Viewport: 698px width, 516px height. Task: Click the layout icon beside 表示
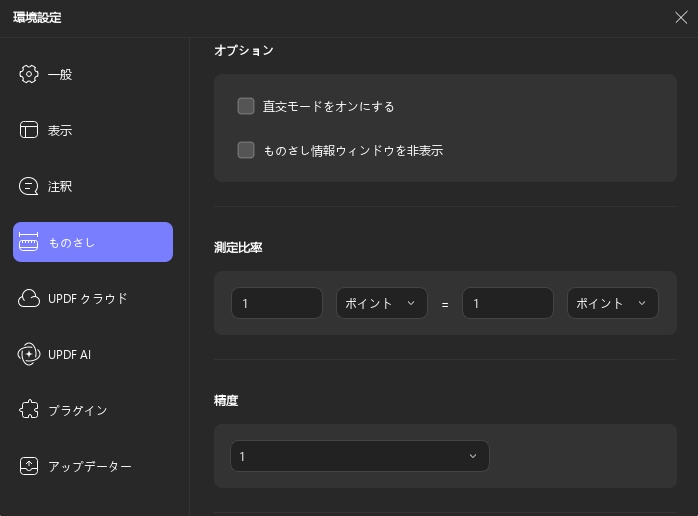pyautogui.click(x=29, y=130)
